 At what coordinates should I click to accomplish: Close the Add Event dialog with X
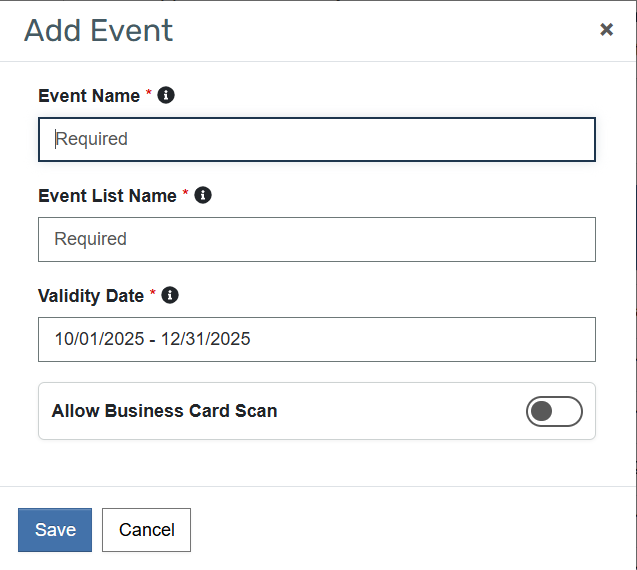(x=606, y=30)
